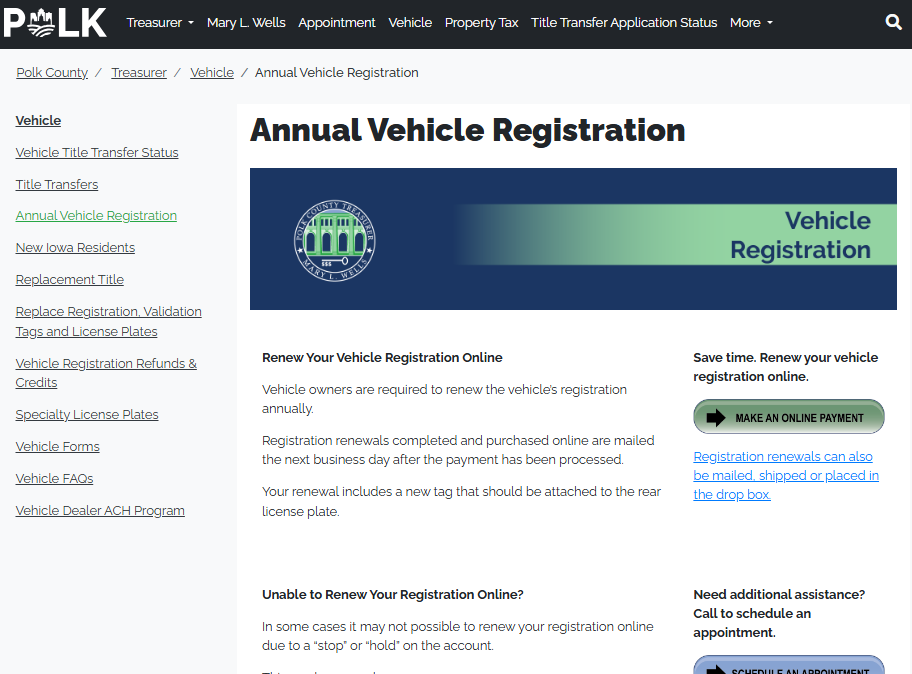The height and width of the screenshot is (674, 912).
Task: Go to Title Transfer Application Status
Action: point(624,22)
